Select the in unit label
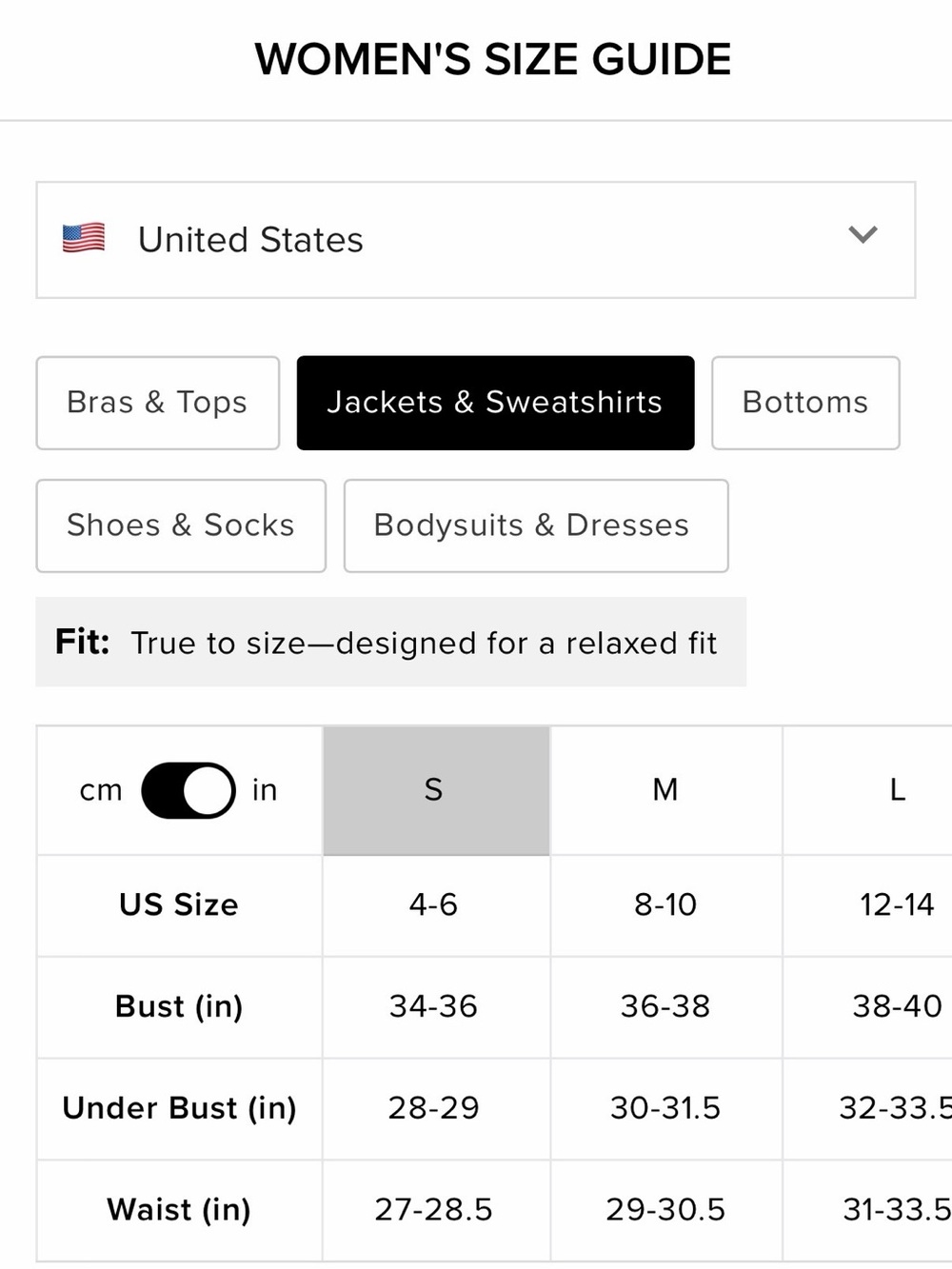952x1269 pixels. click(265, 789)
